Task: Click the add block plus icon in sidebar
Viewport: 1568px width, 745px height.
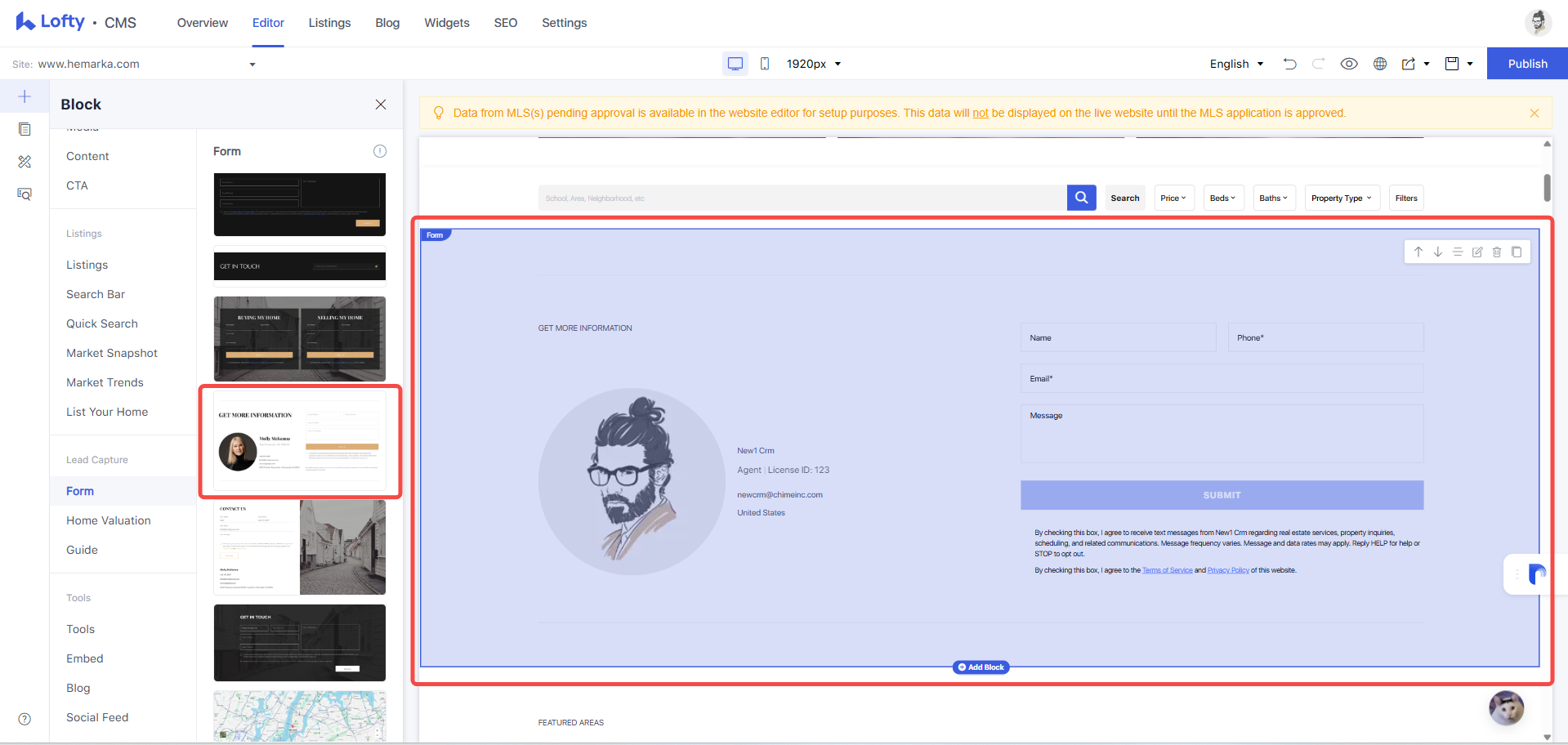Action: point(25,96)
